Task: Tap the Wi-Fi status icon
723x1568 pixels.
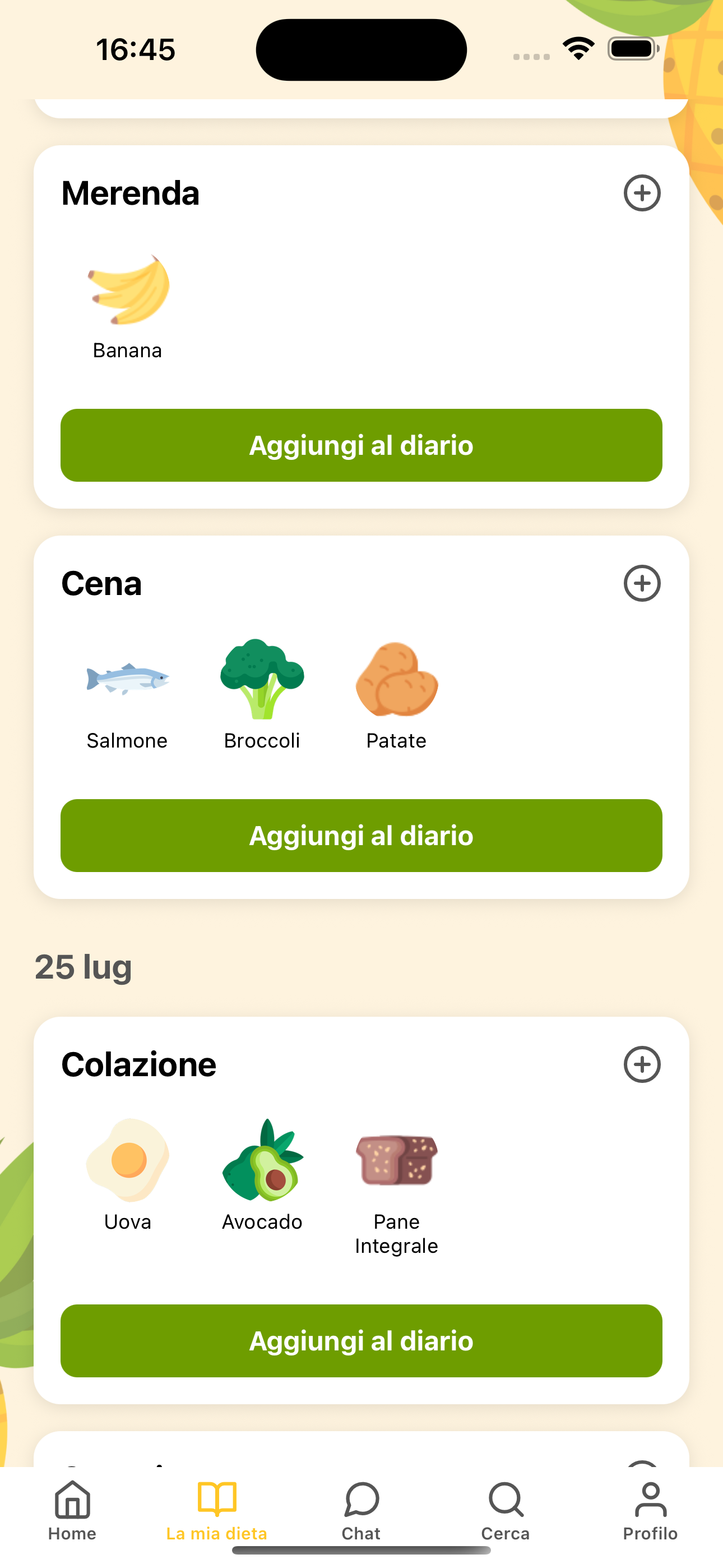Action: coord(578,49)
